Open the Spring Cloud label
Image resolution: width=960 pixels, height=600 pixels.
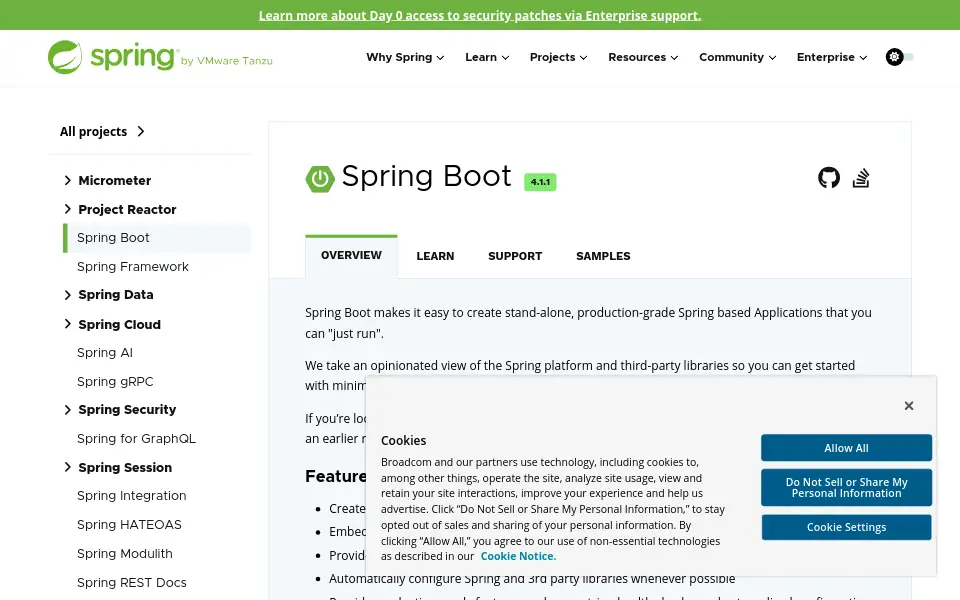tap(119, 324)
